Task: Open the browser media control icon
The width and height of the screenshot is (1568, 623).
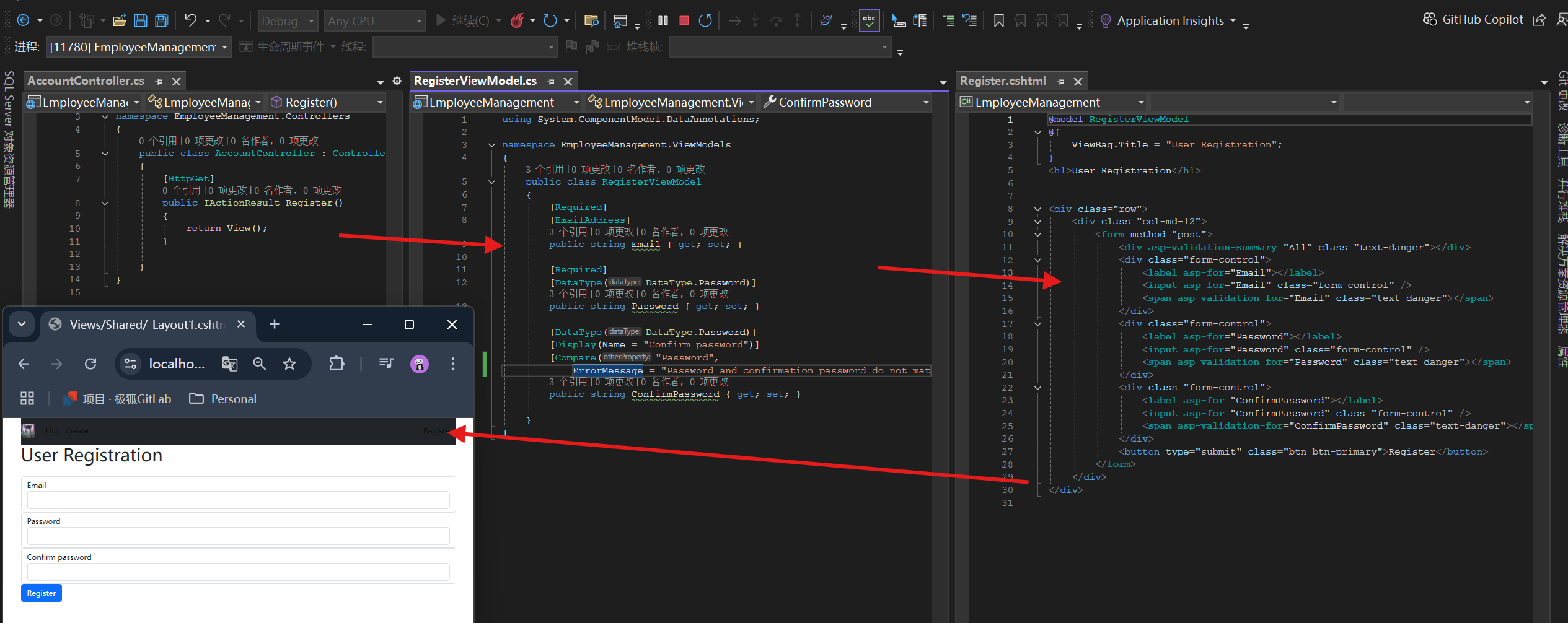Action: (x=386, y=364)
